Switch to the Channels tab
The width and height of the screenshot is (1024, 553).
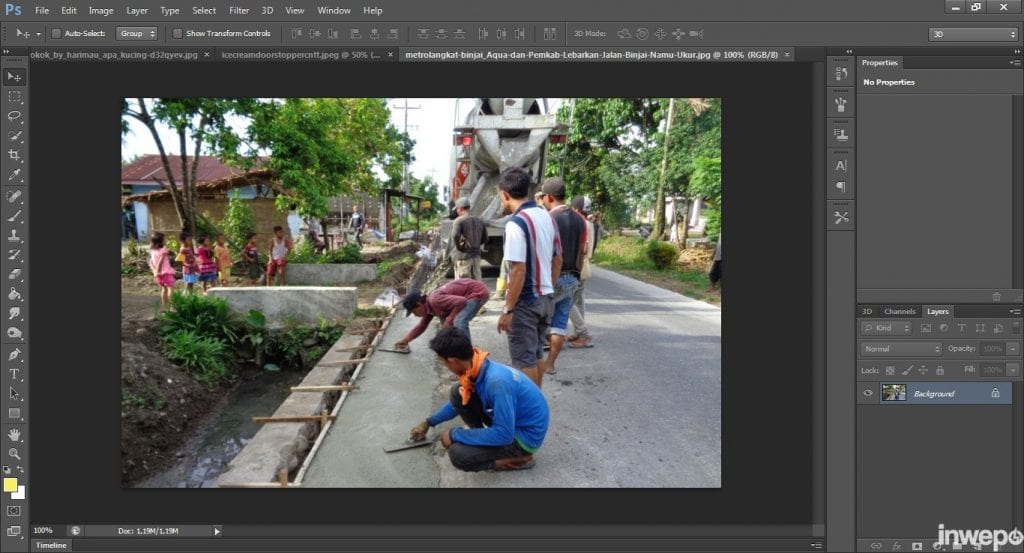point(899,311)
